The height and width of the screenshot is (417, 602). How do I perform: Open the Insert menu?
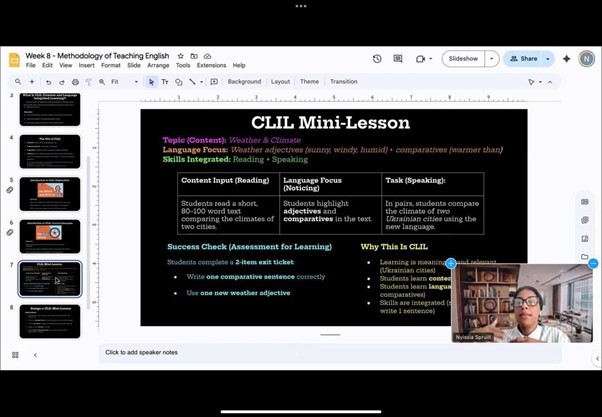pyautogui.click(x=87, y=66)
